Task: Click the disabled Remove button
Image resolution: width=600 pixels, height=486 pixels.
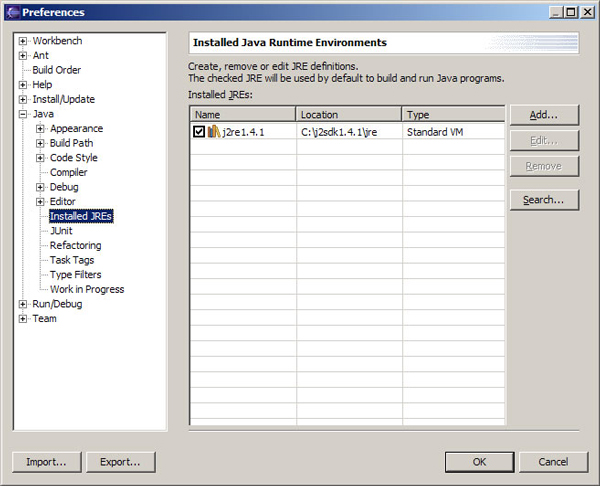Action: tap(544, 166)
